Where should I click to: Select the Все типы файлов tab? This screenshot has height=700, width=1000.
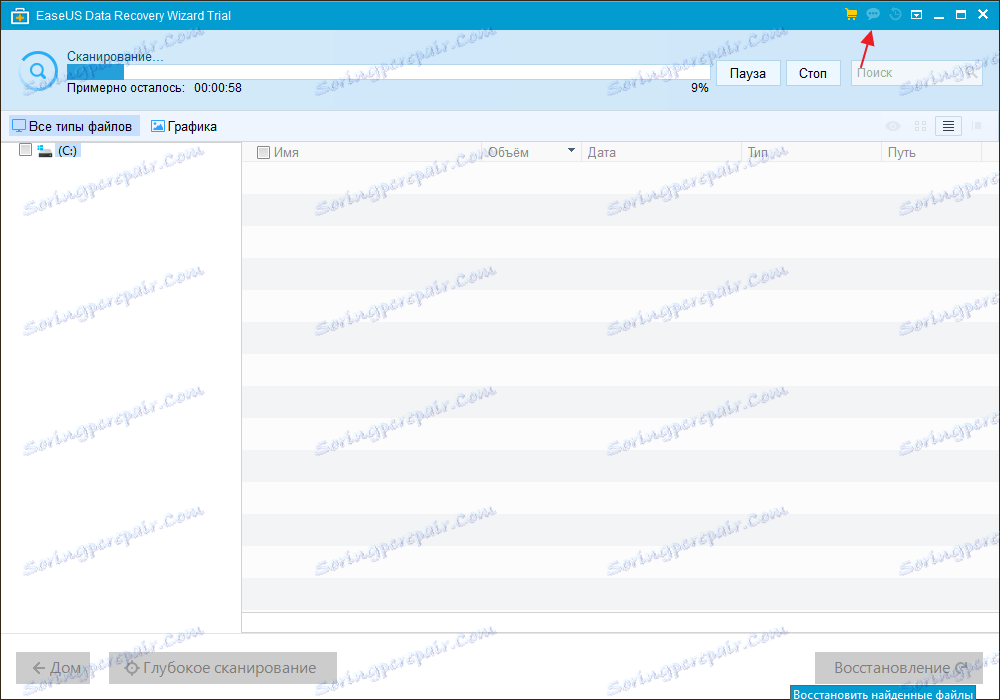[x=73, y=126]
